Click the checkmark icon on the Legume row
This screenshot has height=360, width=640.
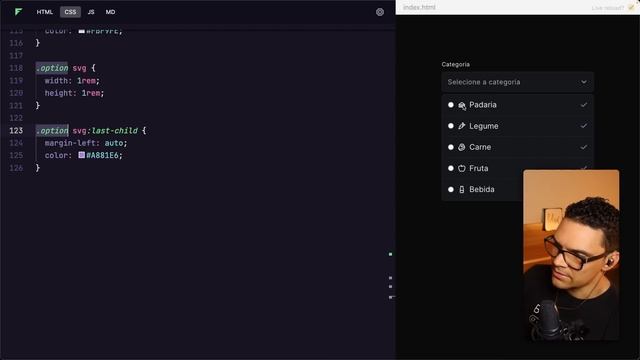tap(584, 126)
